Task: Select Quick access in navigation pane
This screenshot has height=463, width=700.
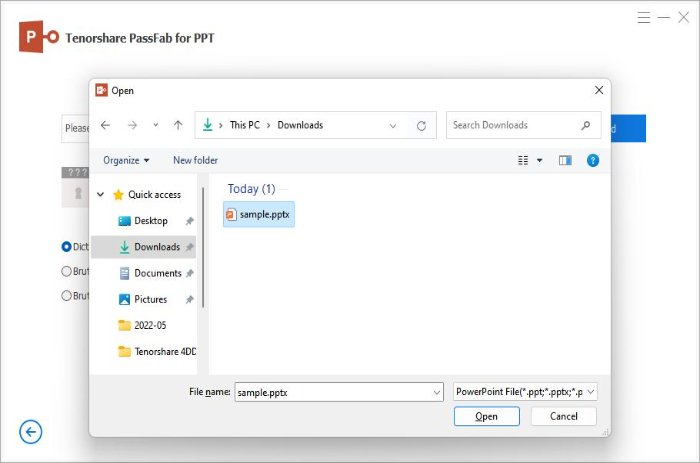Action: click(x=154, y=195)
